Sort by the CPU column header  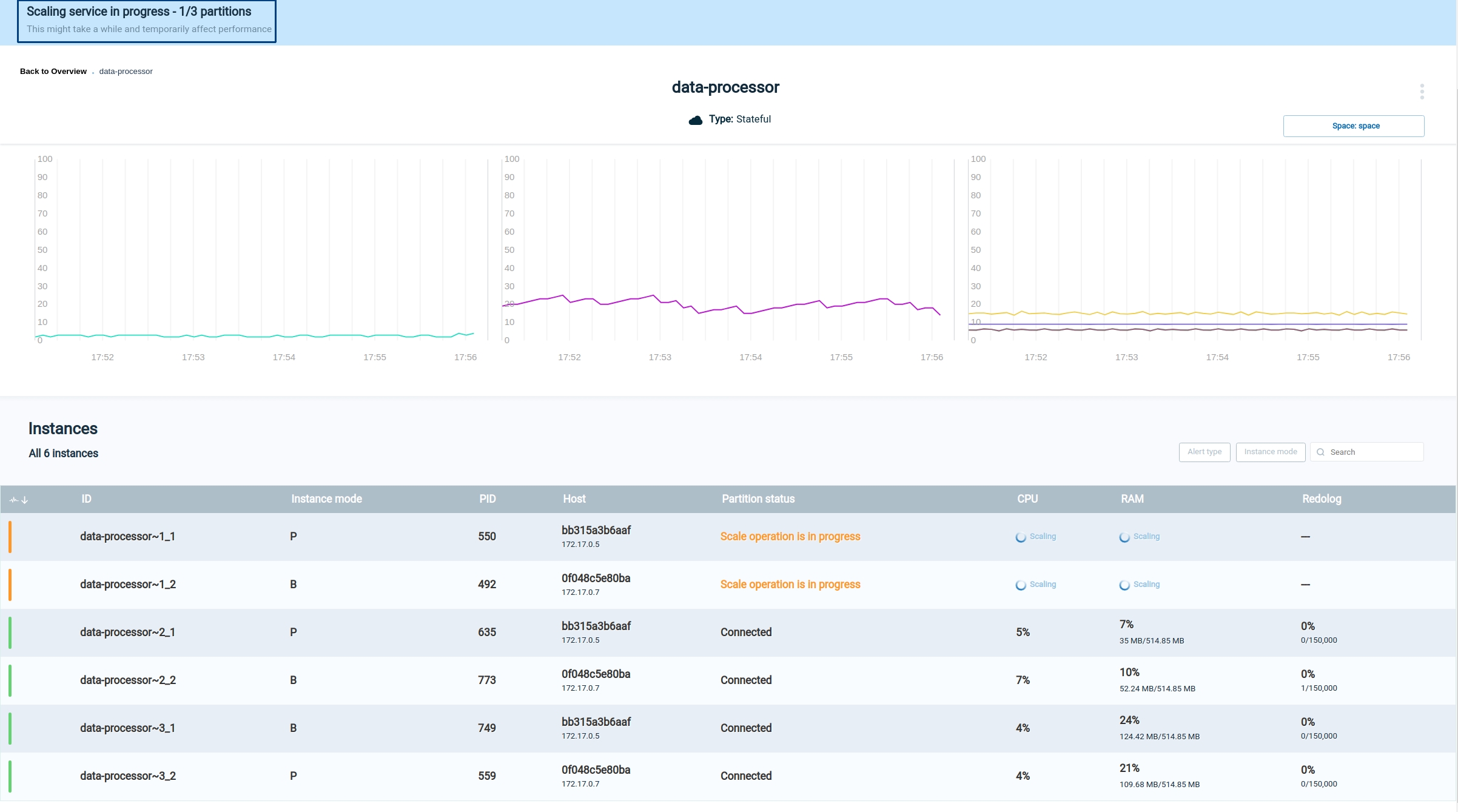pyautogui.click(x=1027, y=499)
